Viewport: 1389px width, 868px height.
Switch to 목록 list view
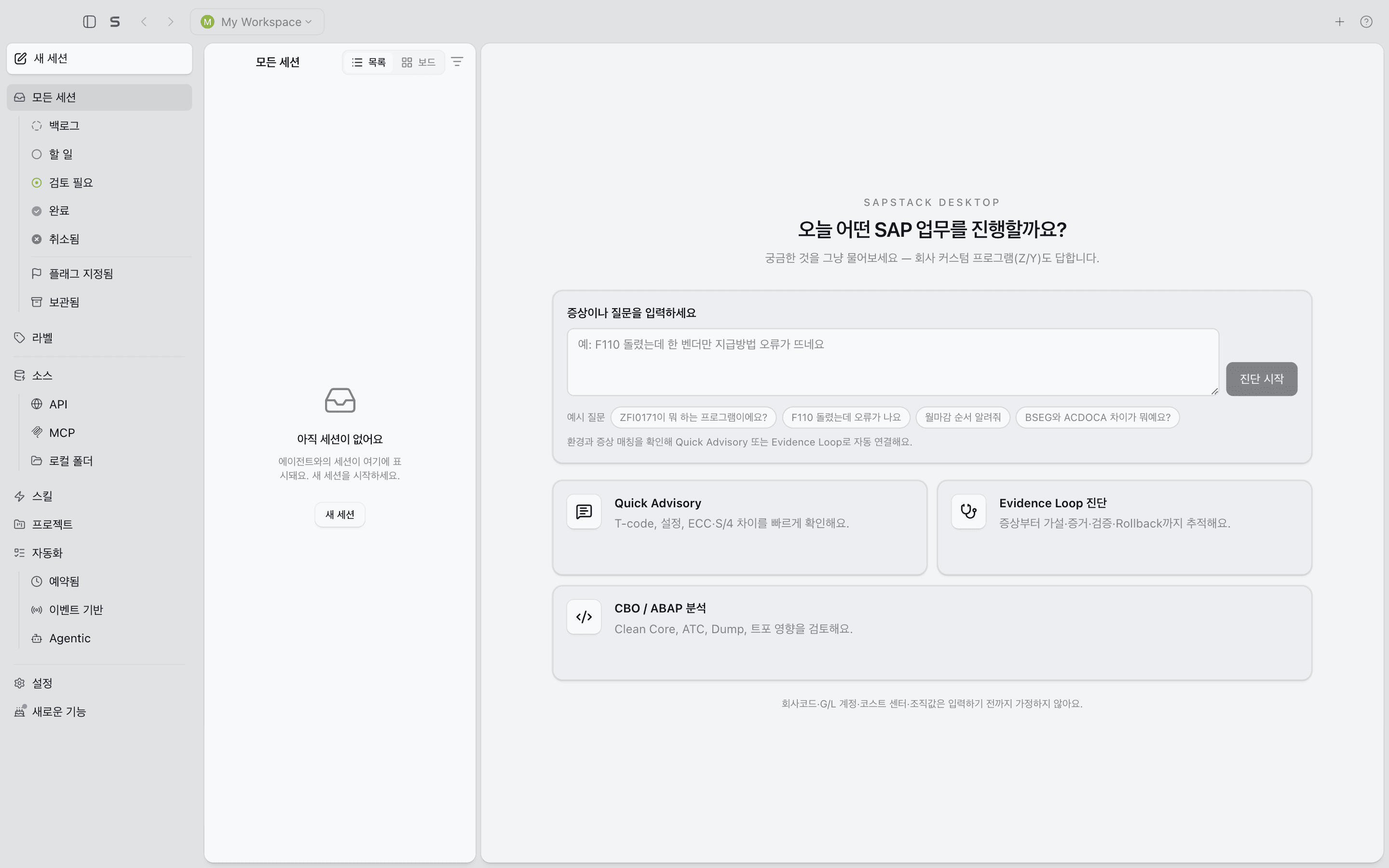pyautogui.click(x=368, y=62)
